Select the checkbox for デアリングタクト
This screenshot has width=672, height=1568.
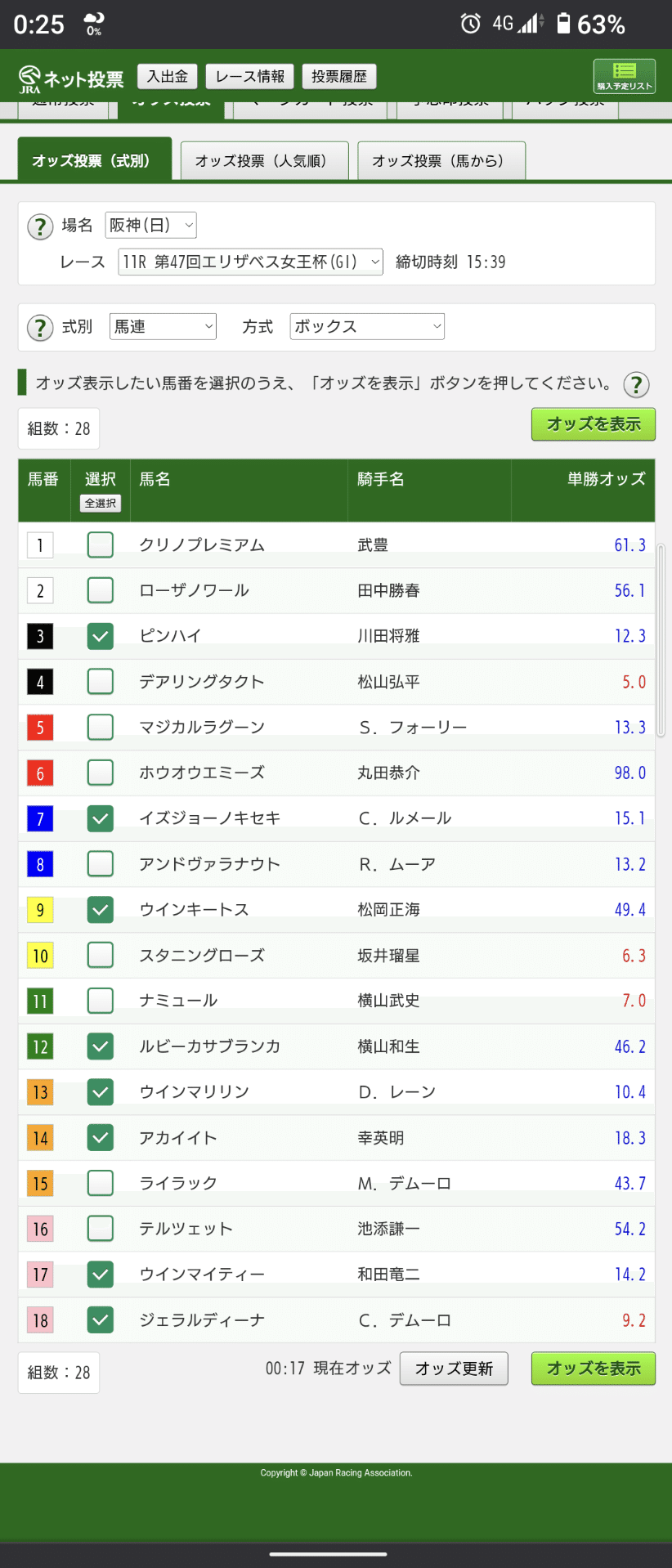point(101,681)
